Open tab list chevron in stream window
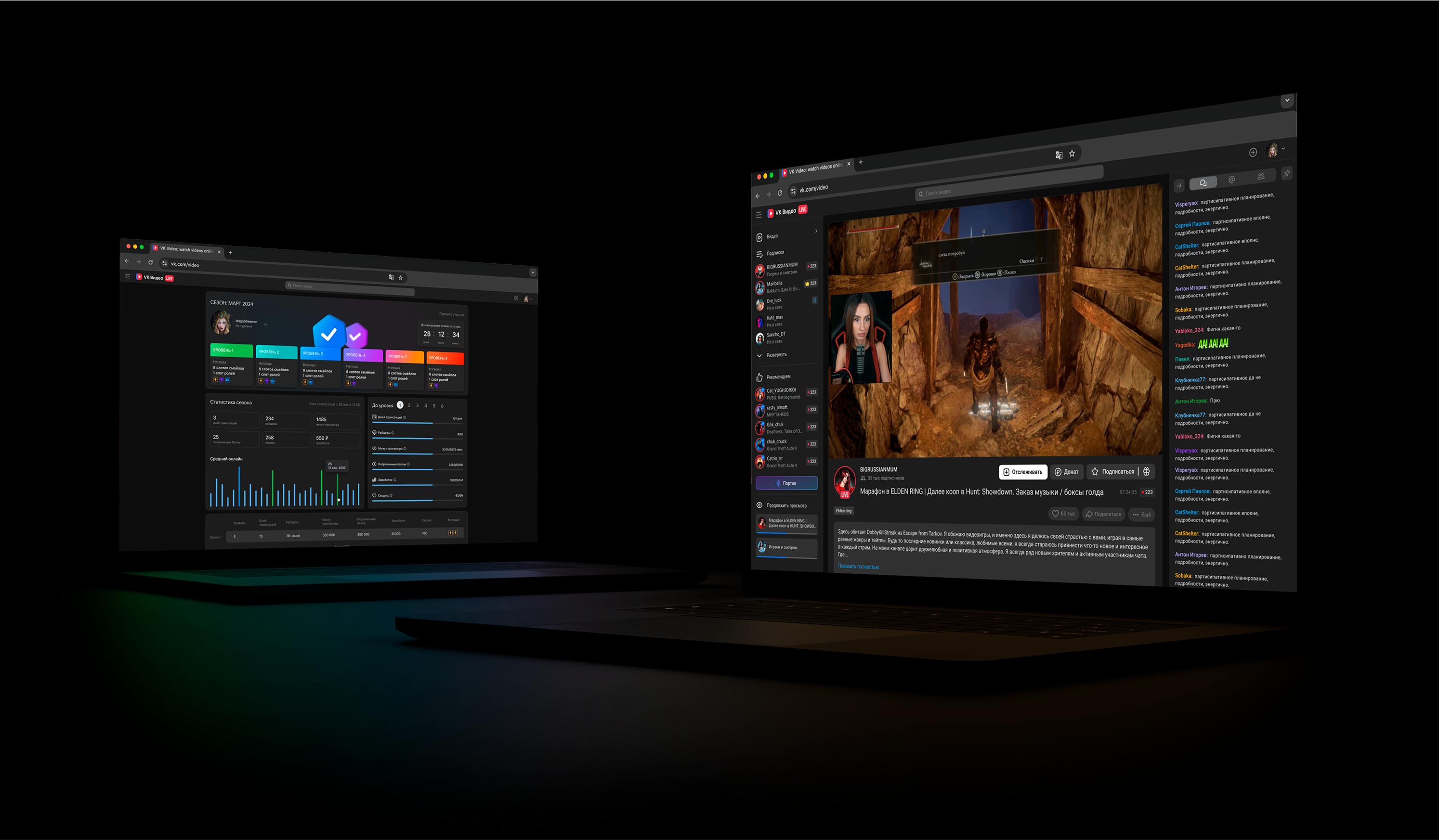This screenshot has width=1439, height=840. click(x=1287, y=101)
